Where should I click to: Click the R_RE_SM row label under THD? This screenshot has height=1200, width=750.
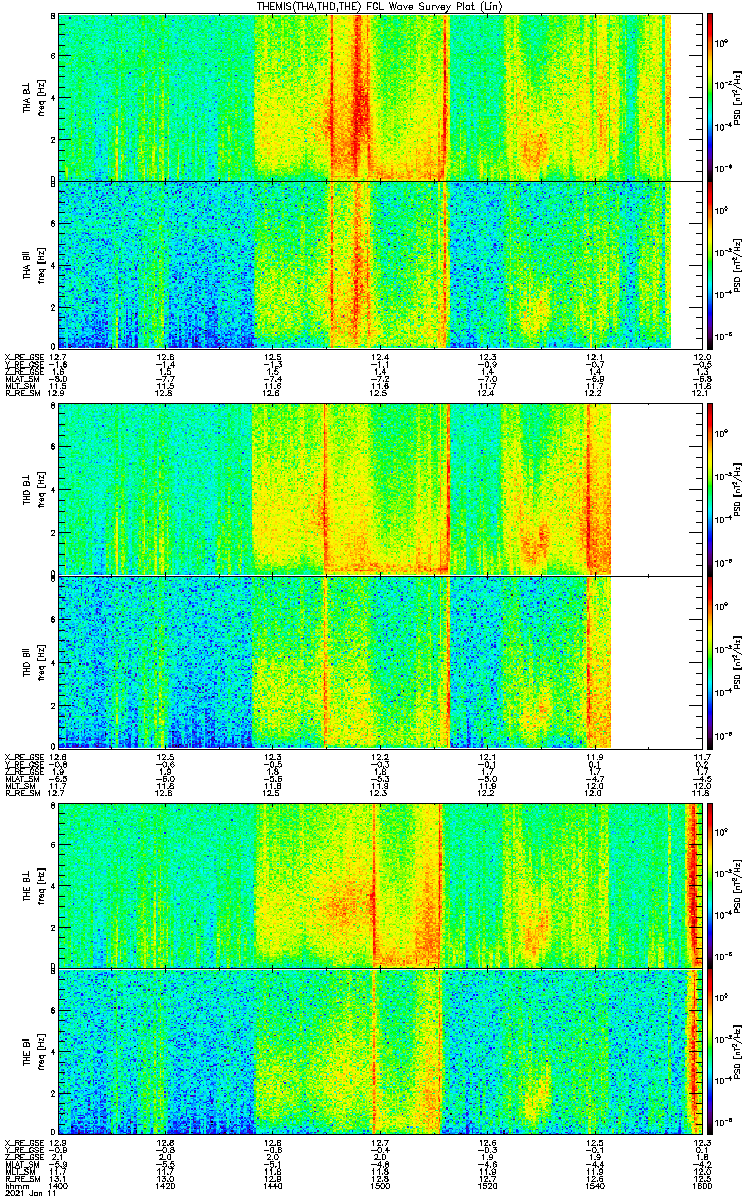[21, 791]
